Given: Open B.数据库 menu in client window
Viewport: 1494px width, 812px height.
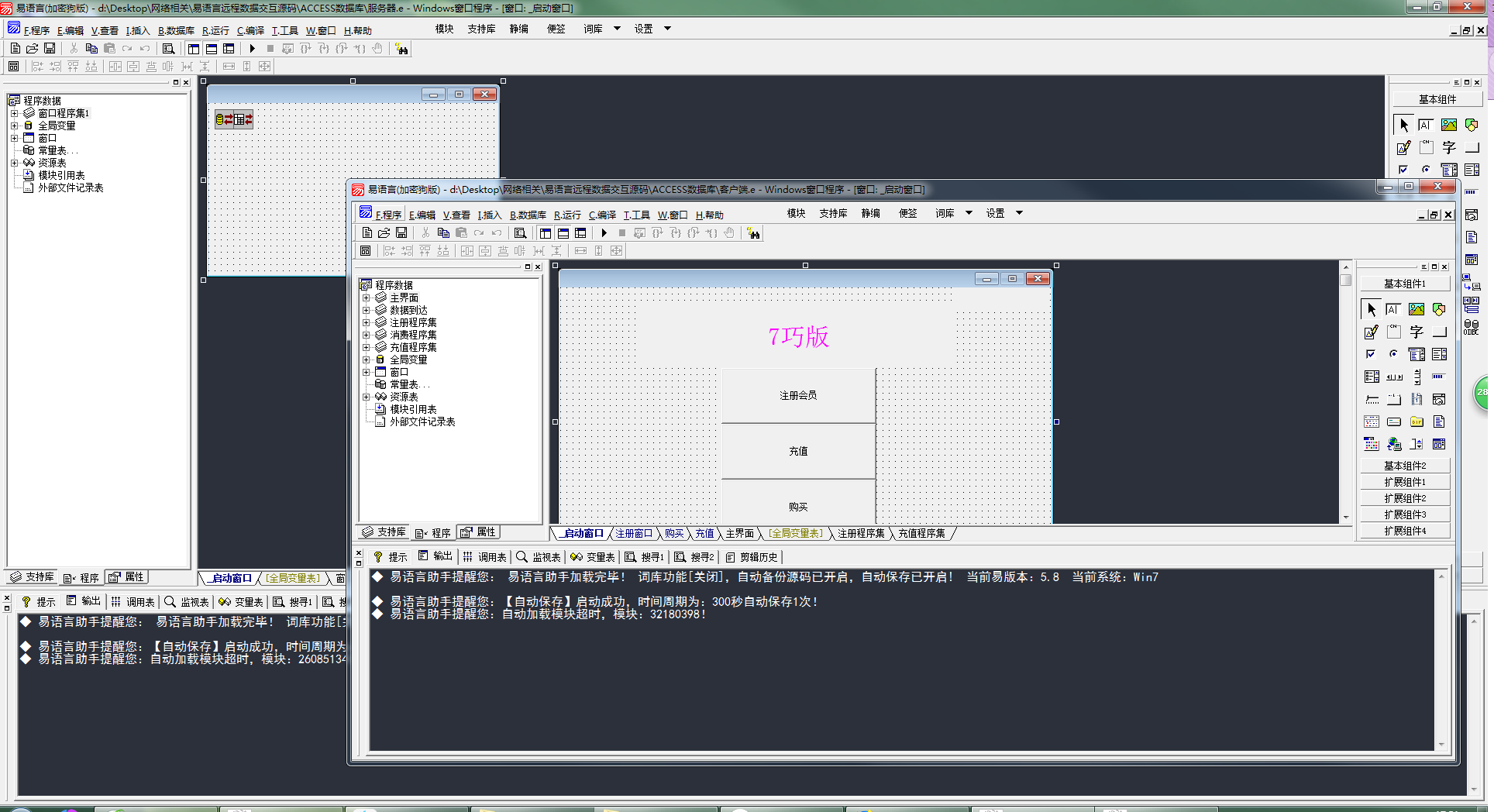Looking at the screenshot, I should point(528,215).
